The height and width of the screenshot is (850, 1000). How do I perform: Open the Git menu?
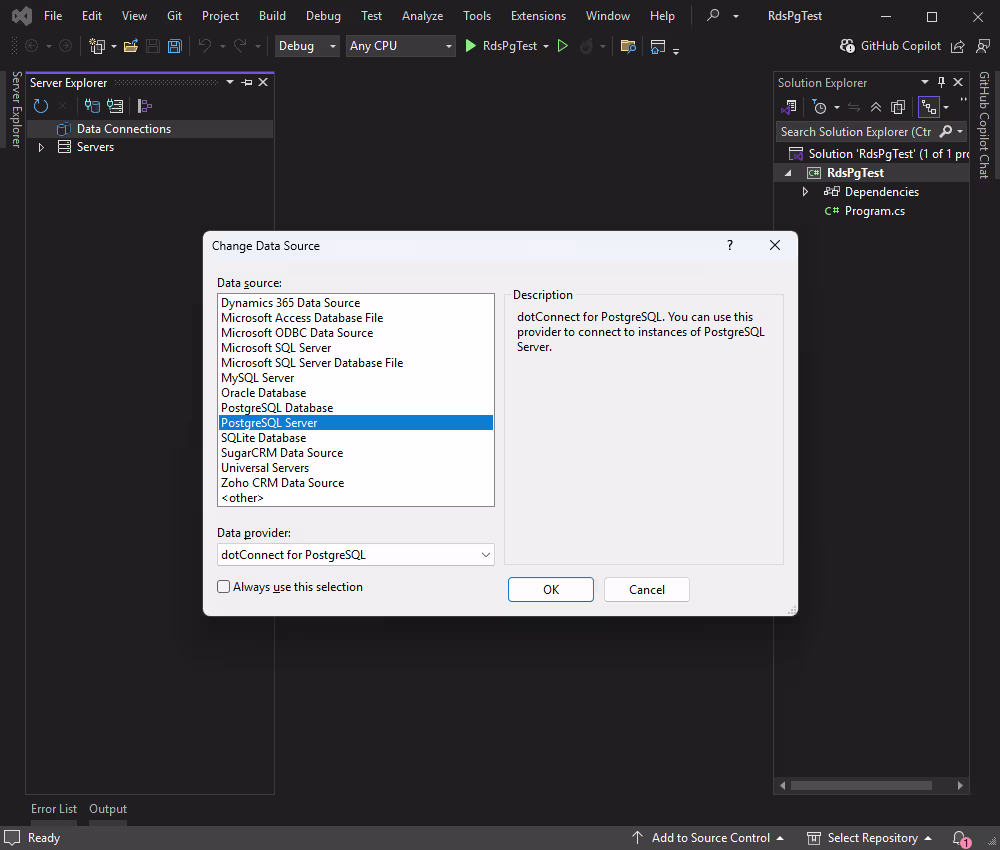click(x=174, y=15)
